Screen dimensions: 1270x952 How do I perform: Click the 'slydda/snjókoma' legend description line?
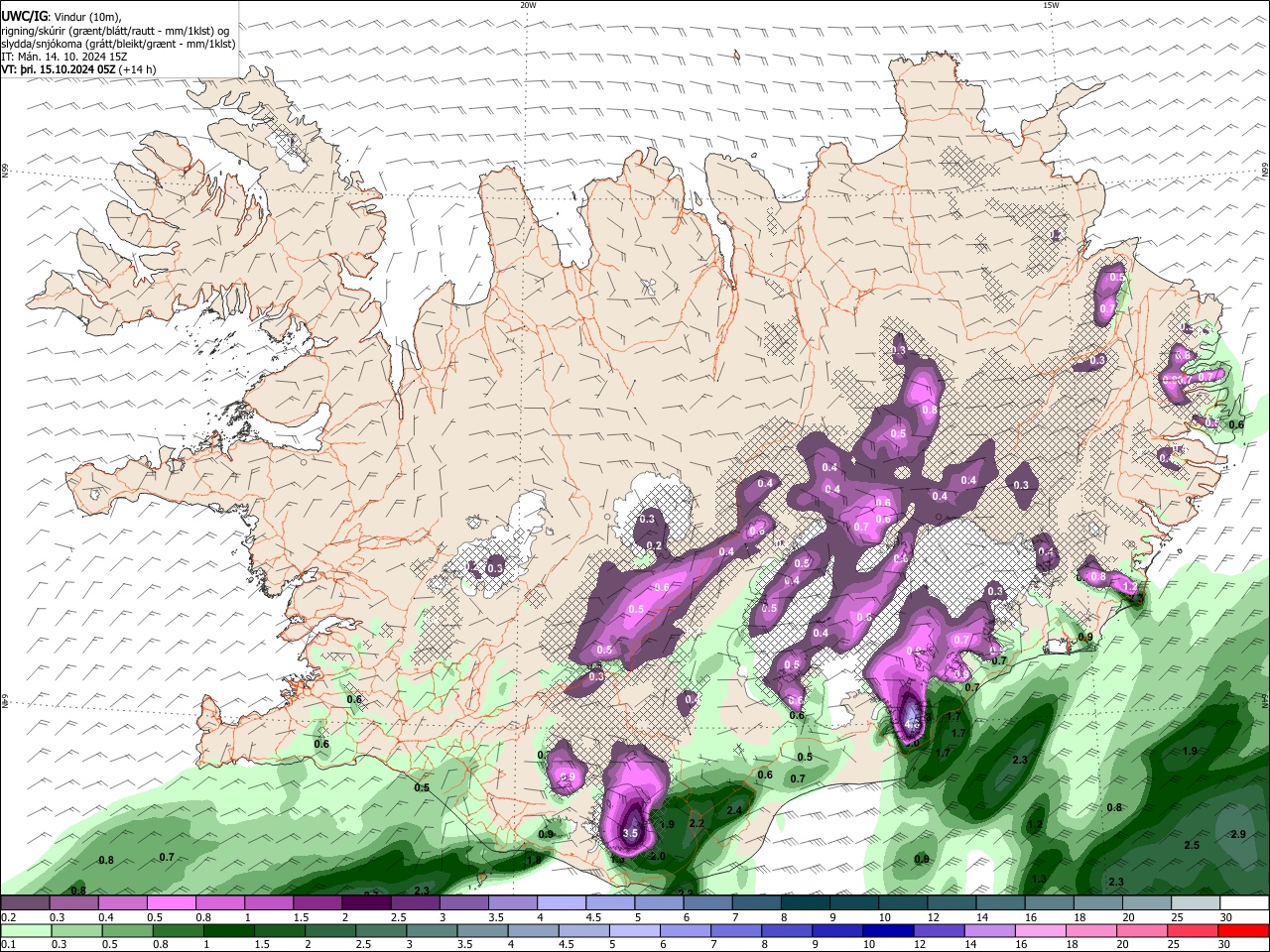click(118, 44)
